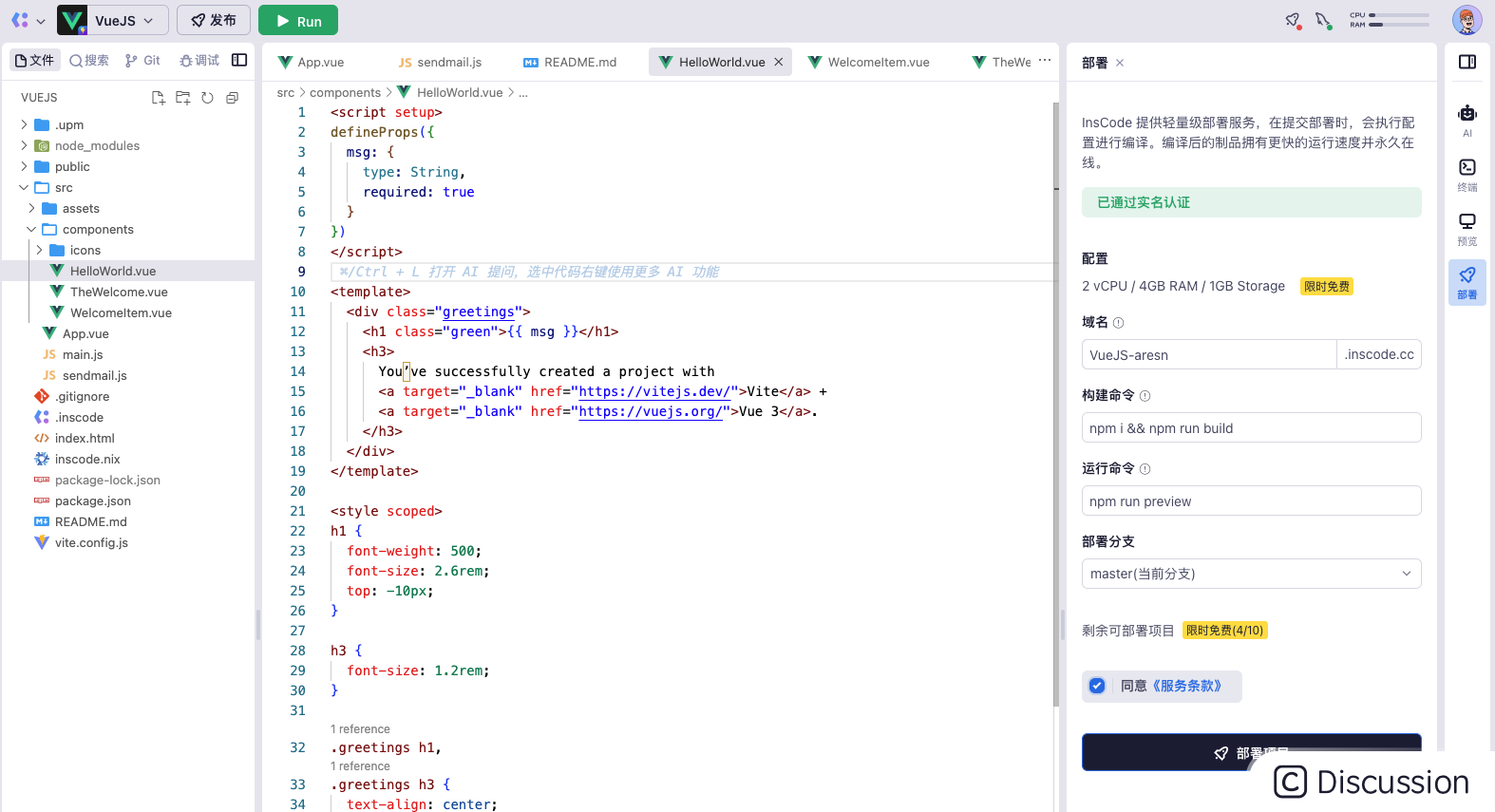Viewport: 1495px width, 812px height.
Task: Show info tooltip for 运行命令
Action: [1145, 469]
